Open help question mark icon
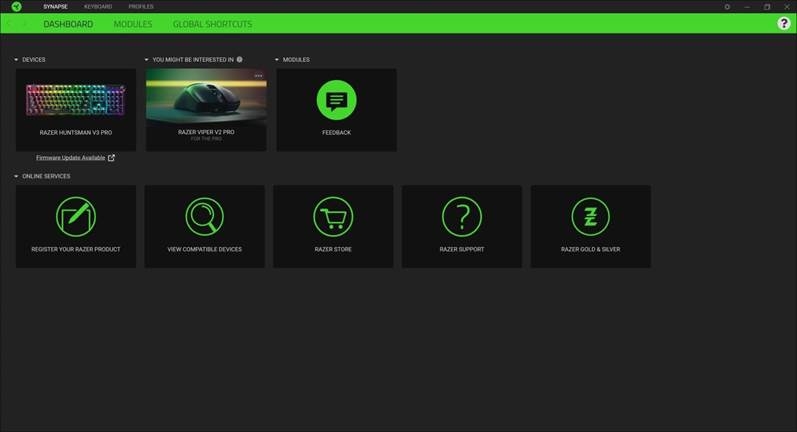This screenshot has height=432, width=797. [x=784, y=23]
